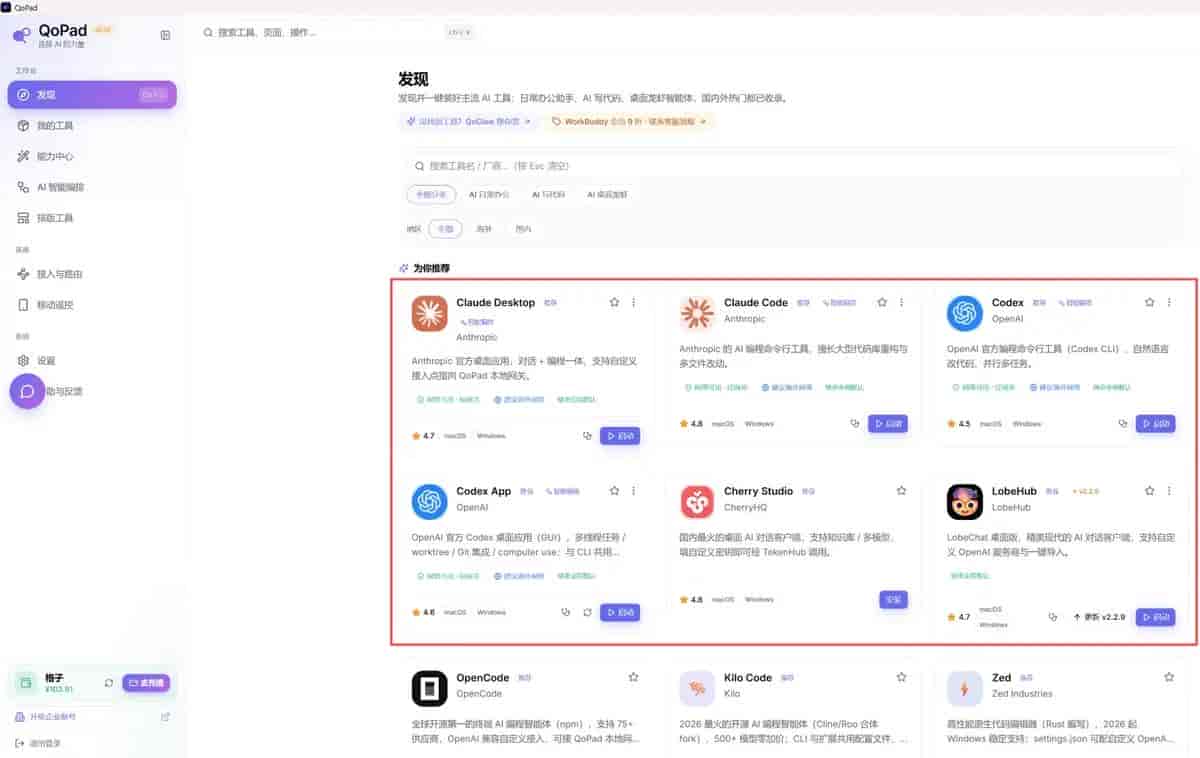Select the 国内 region filter

click(x=523, y=229)
